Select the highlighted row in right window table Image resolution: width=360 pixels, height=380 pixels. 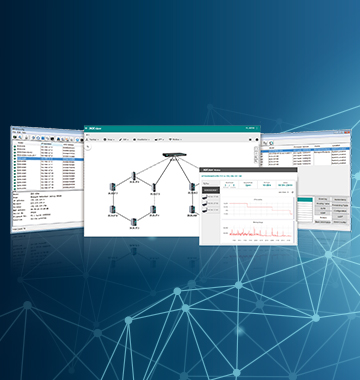click(x=305, y=149)
